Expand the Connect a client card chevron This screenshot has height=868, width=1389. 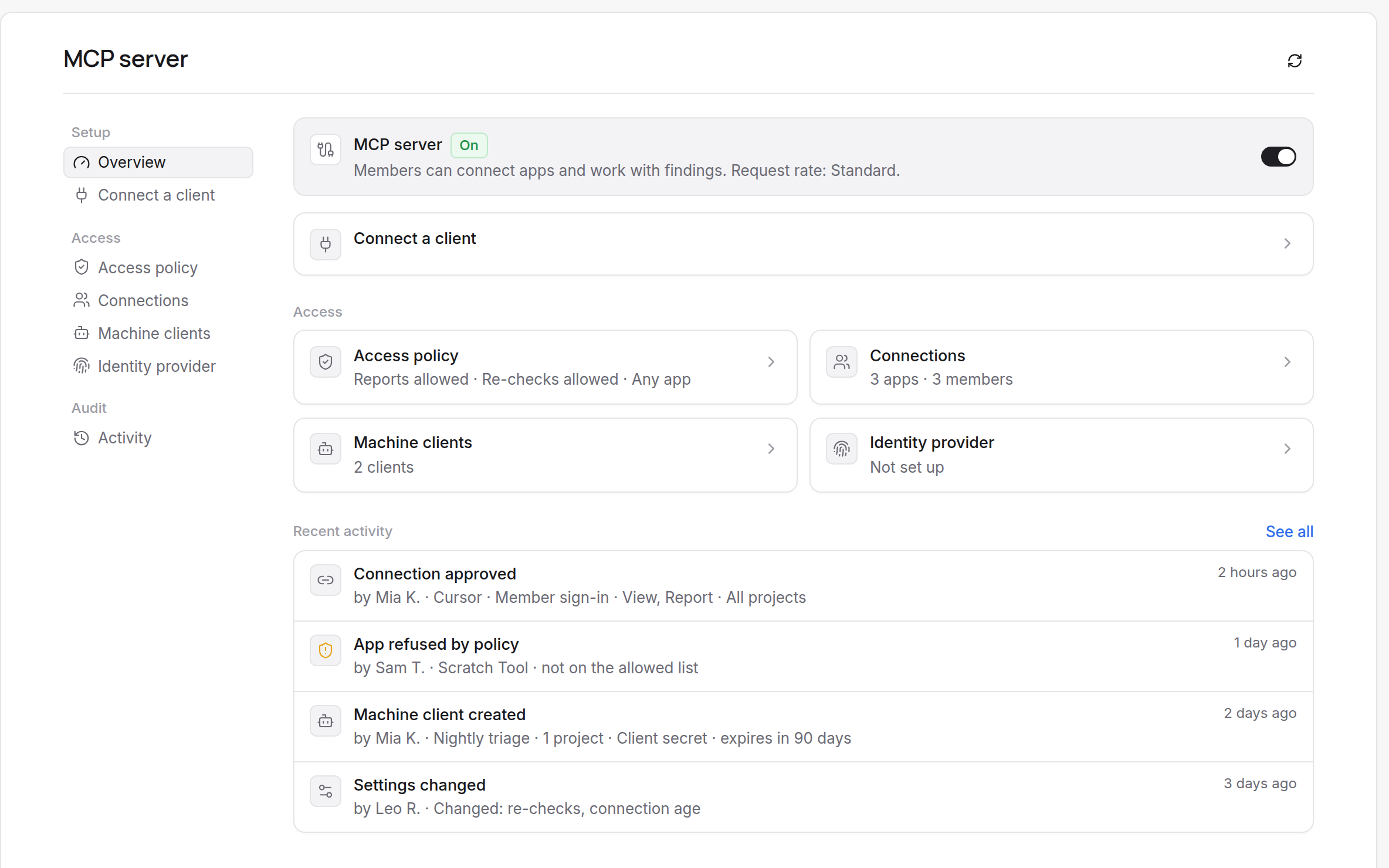click(1288, 243)
